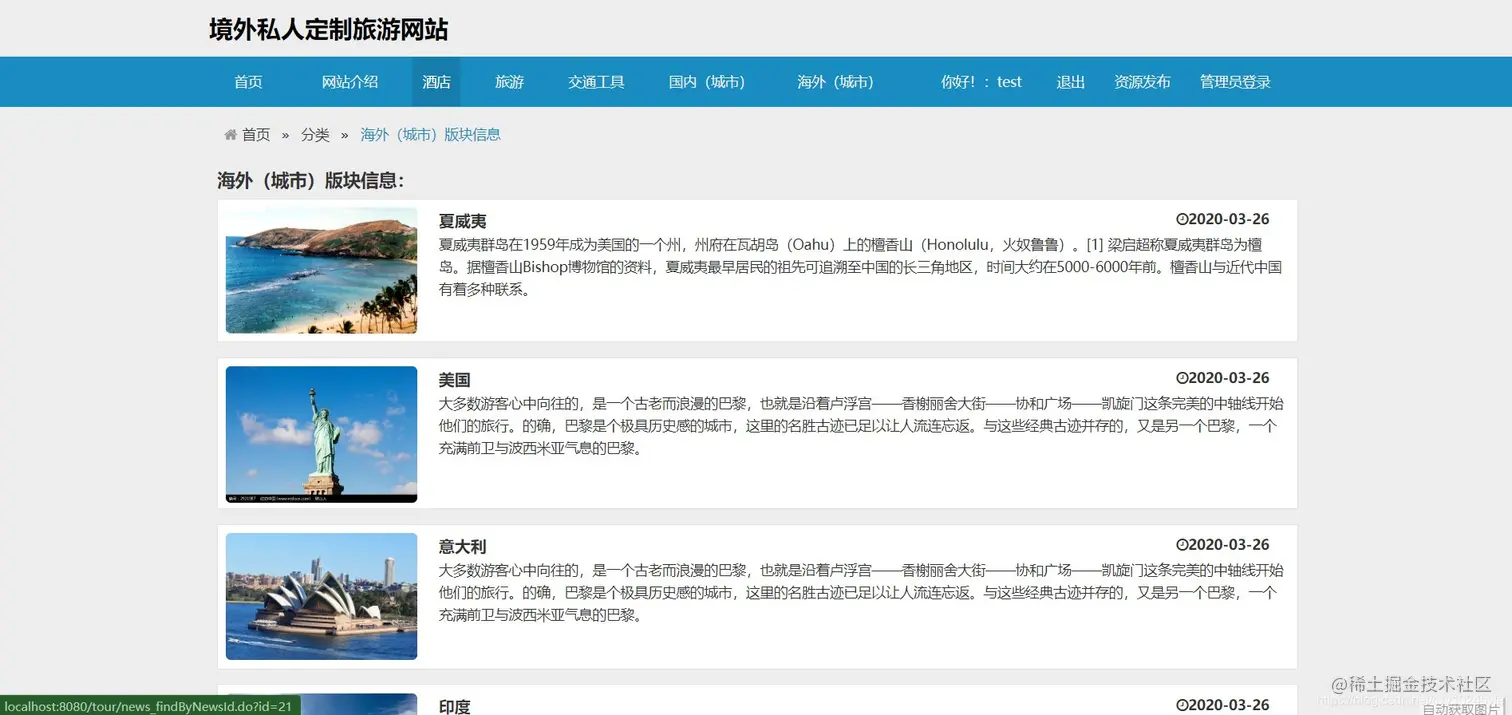Click the 美国 article heading
The width and height of the screenshot is (1512, 715).
(455, 380)
